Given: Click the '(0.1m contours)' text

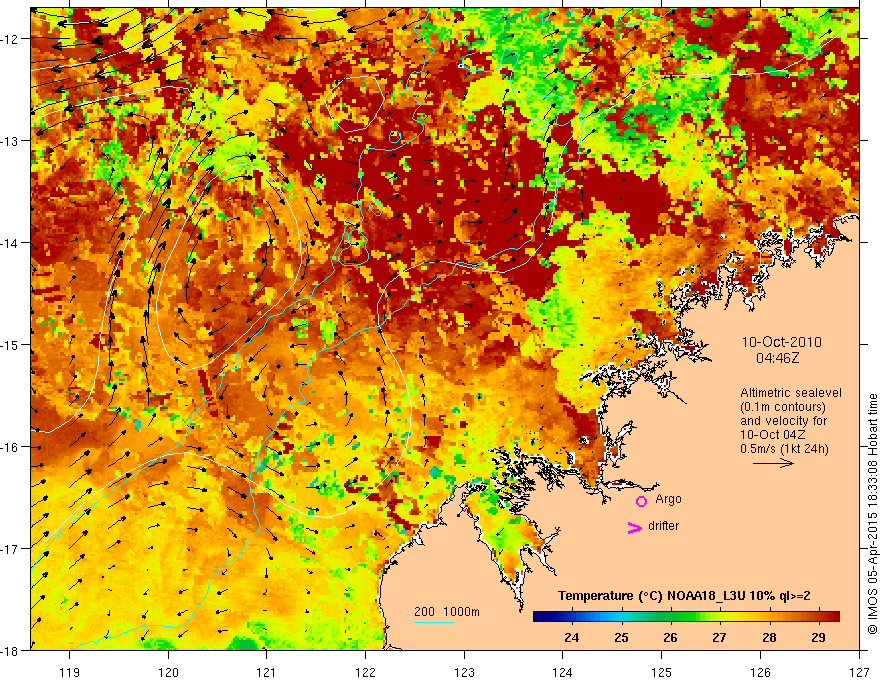Looking at the screenshot, I should coord(782,407).
